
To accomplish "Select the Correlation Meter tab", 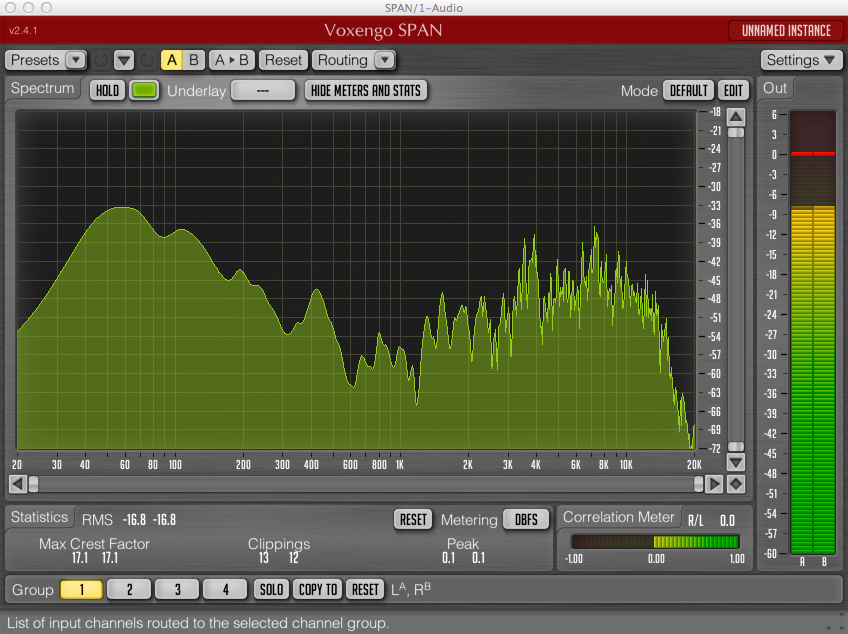I will [x=619, y=517].
